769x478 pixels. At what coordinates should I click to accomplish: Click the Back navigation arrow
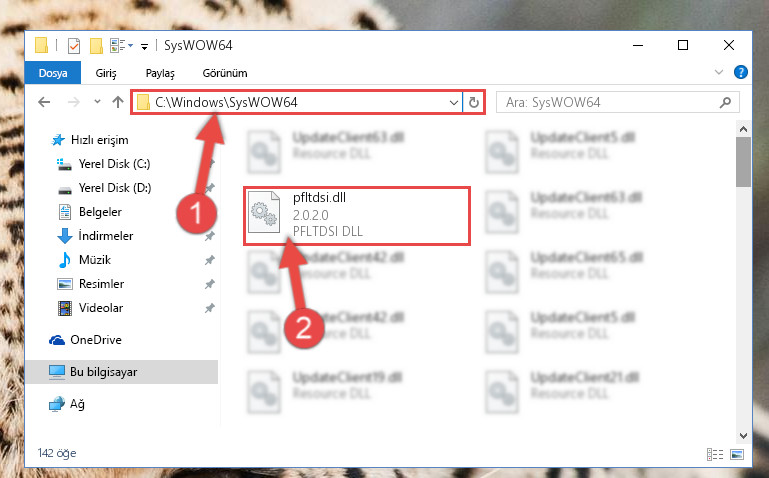tap(44, 102)
